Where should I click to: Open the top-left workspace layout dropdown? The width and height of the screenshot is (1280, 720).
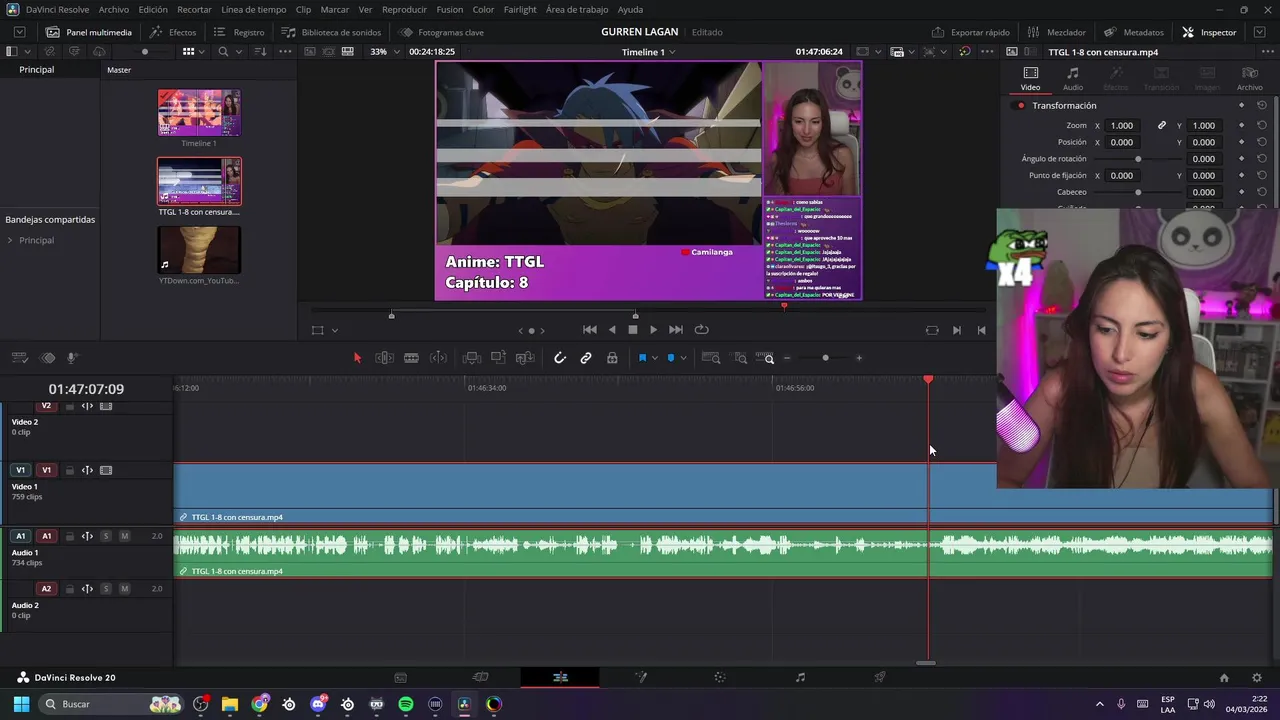click(x=19, y=32)
